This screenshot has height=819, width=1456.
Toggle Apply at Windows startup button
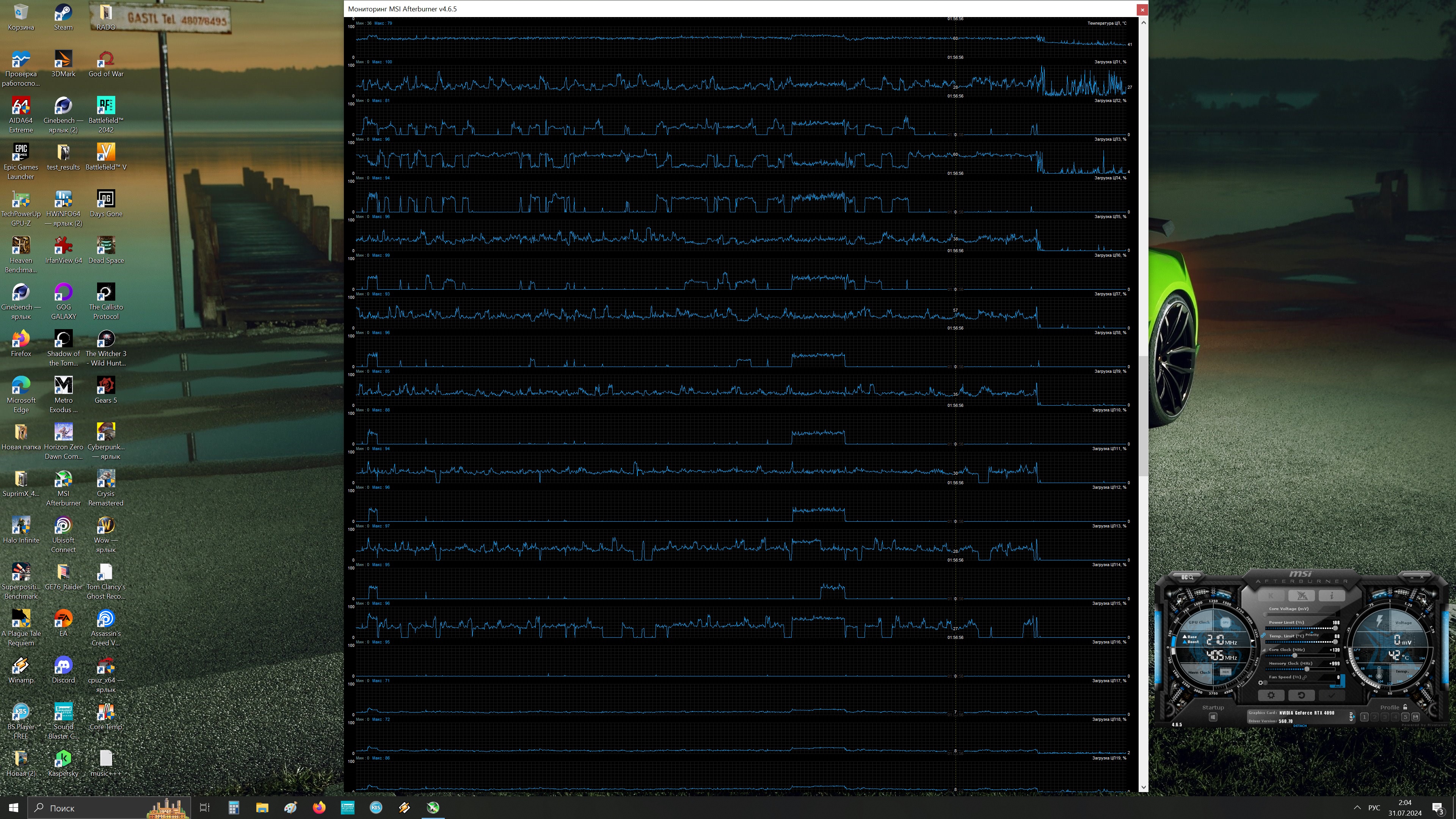1213,717
